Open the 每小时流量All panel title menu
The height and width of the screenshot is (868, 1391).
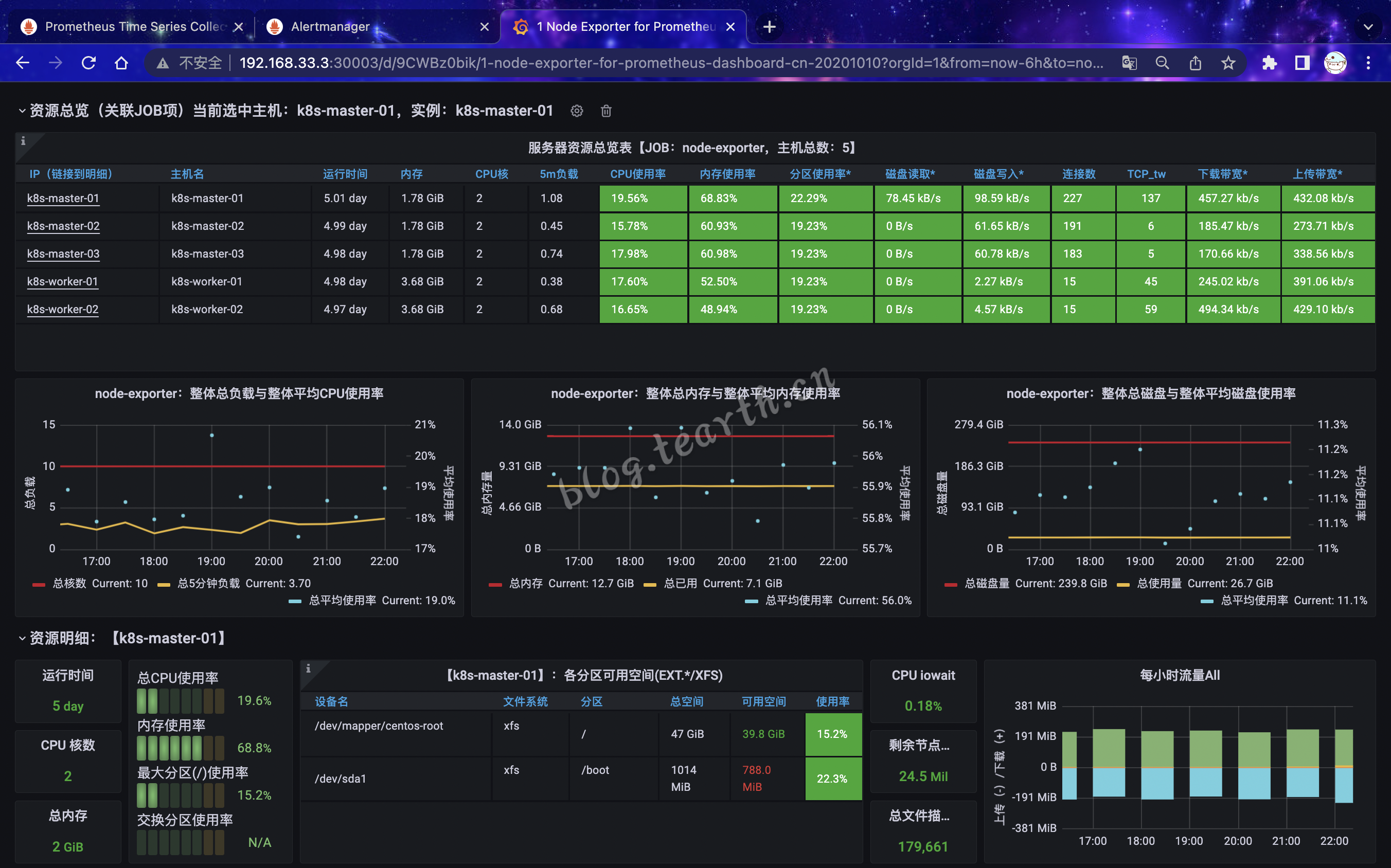tap(1180, 676)
